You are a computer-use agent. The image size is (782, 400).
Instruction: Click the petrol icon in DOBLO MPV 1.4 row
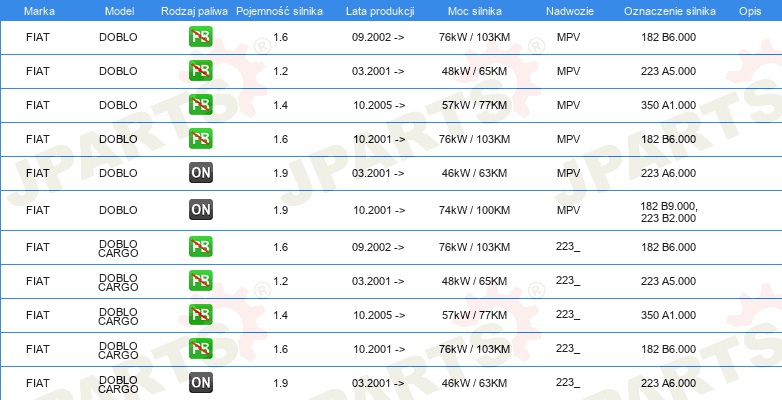pos(200,105)
